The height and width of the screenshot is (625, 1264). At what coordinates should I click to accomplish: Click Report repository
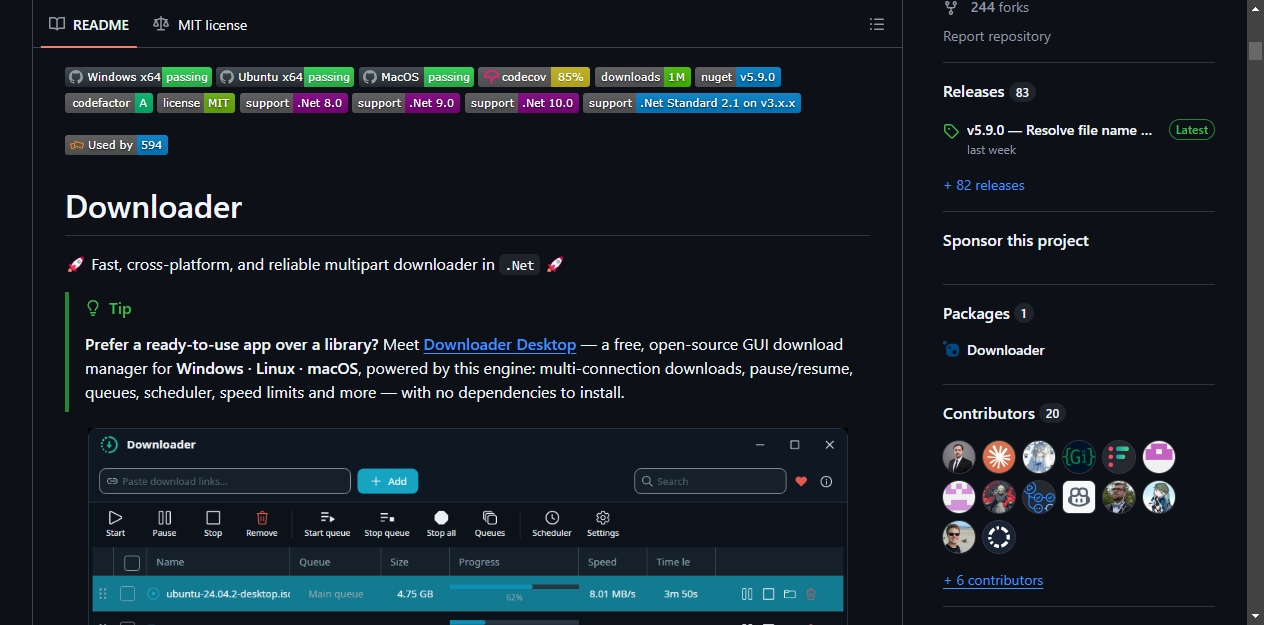coord(997,36)
